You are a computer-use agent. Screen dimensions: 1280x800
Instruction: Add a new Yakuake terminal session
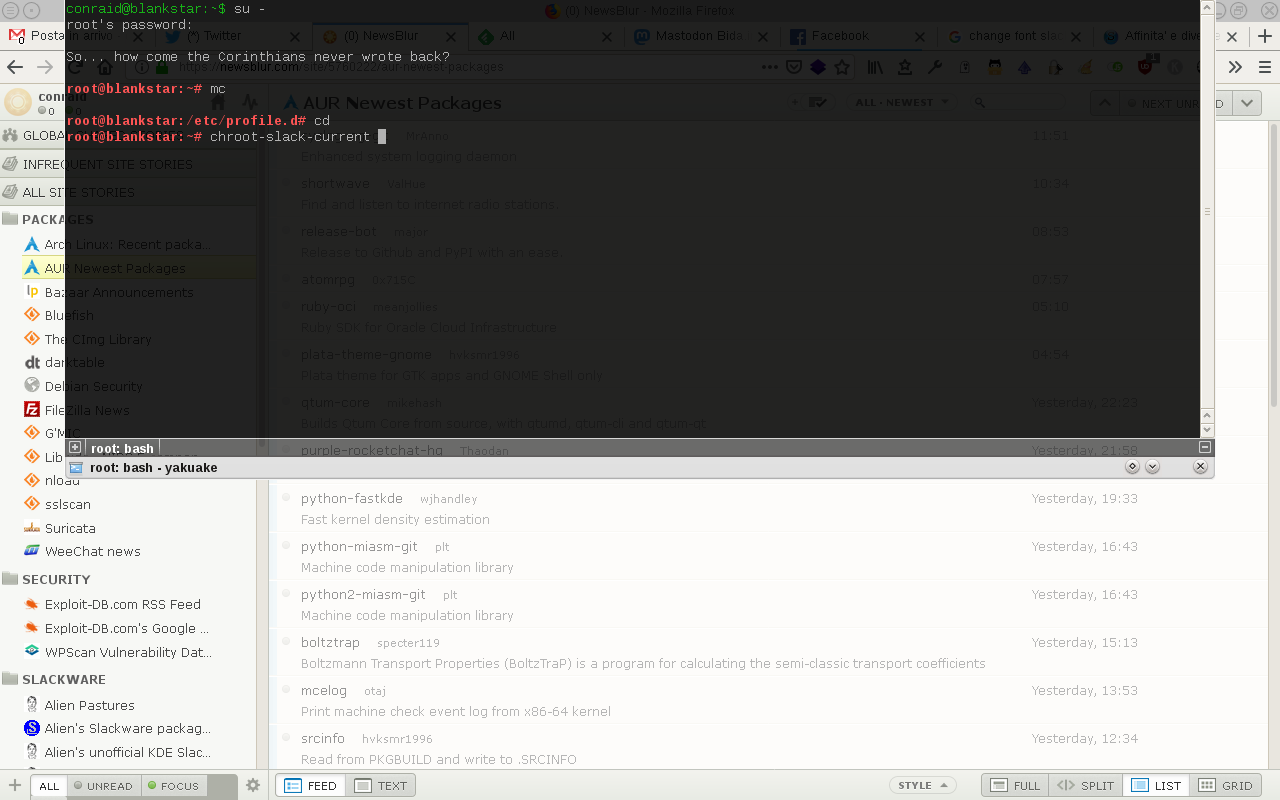(75, 448)
